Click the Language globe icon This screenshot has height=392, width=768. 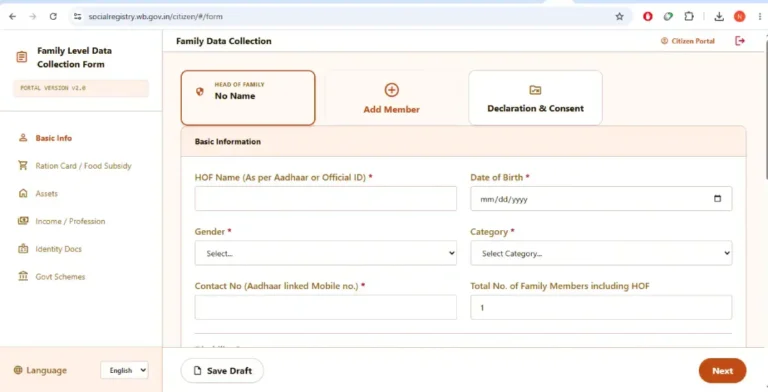[x=18, y=370]
